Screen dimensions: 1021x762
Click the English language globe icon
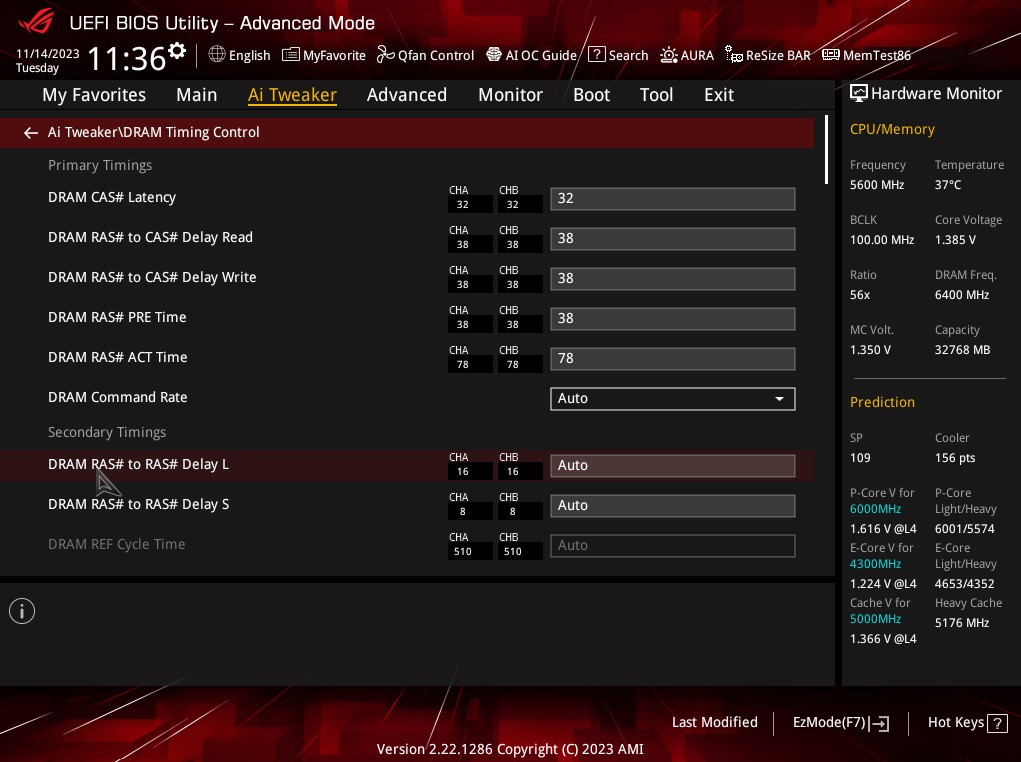click(217, 54)
